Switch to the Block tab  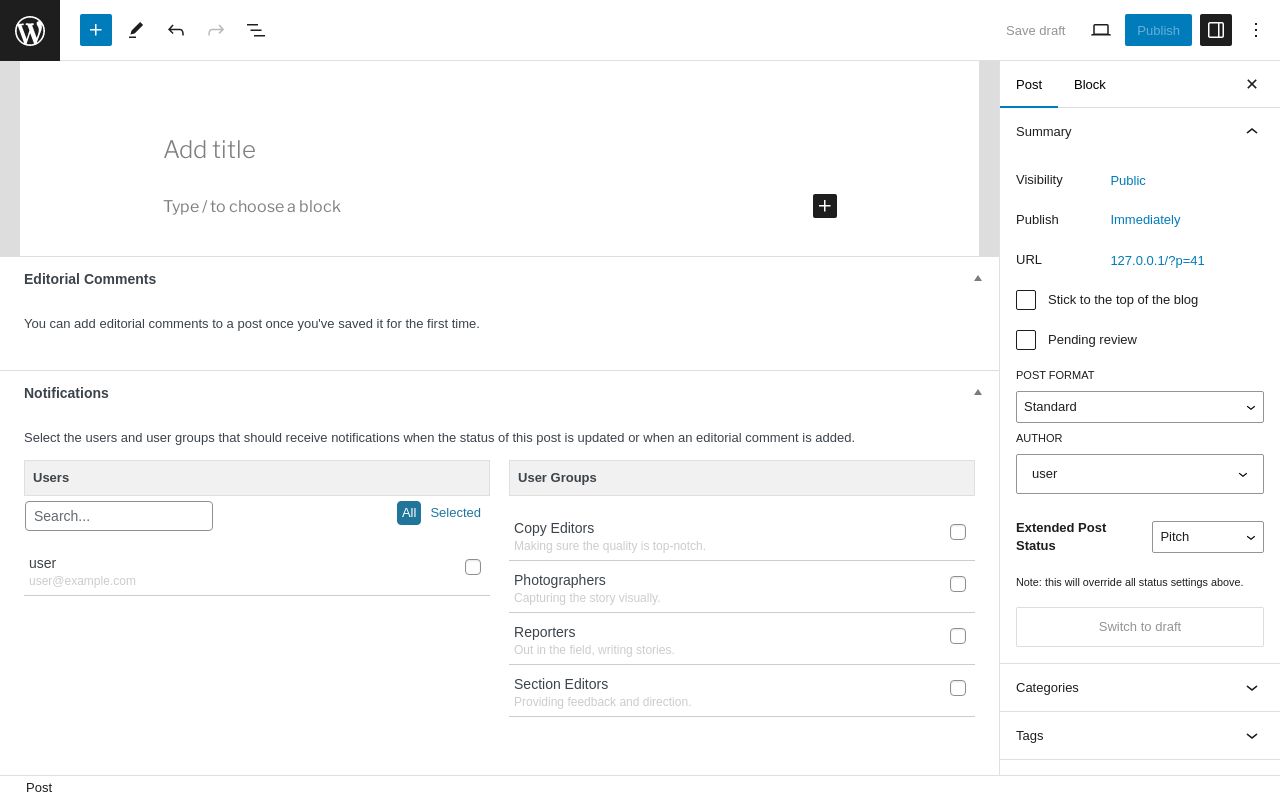pyautogui.click(x=1090, y=84)
